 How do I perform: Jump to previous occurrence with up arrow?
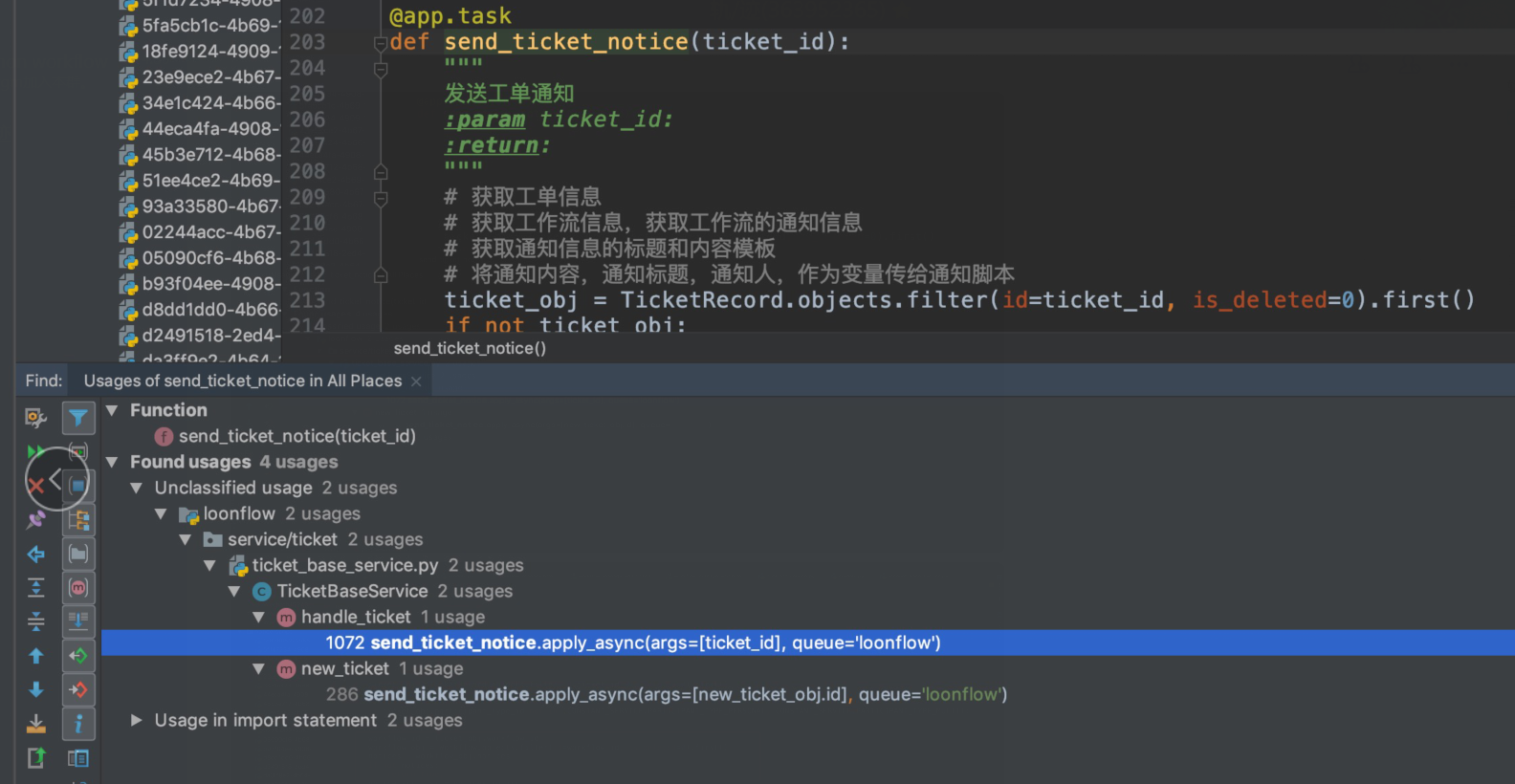[36, 656]
